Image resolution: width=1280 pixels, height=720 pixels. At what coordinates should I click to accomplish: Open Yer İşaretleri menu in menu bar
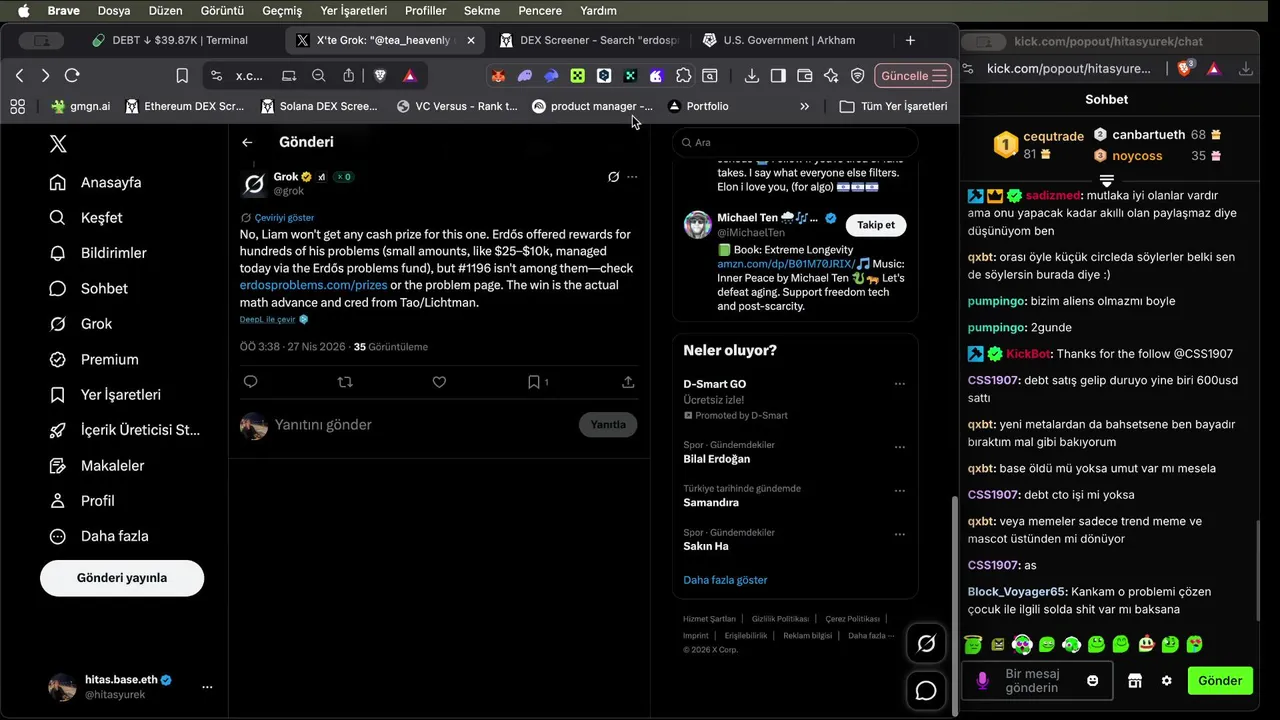pos(353,11)
